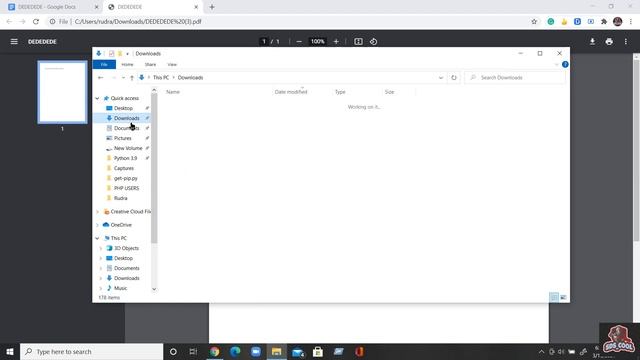Print the PDF document
This screenshot has width=640, height=360.
pos(609,42)
